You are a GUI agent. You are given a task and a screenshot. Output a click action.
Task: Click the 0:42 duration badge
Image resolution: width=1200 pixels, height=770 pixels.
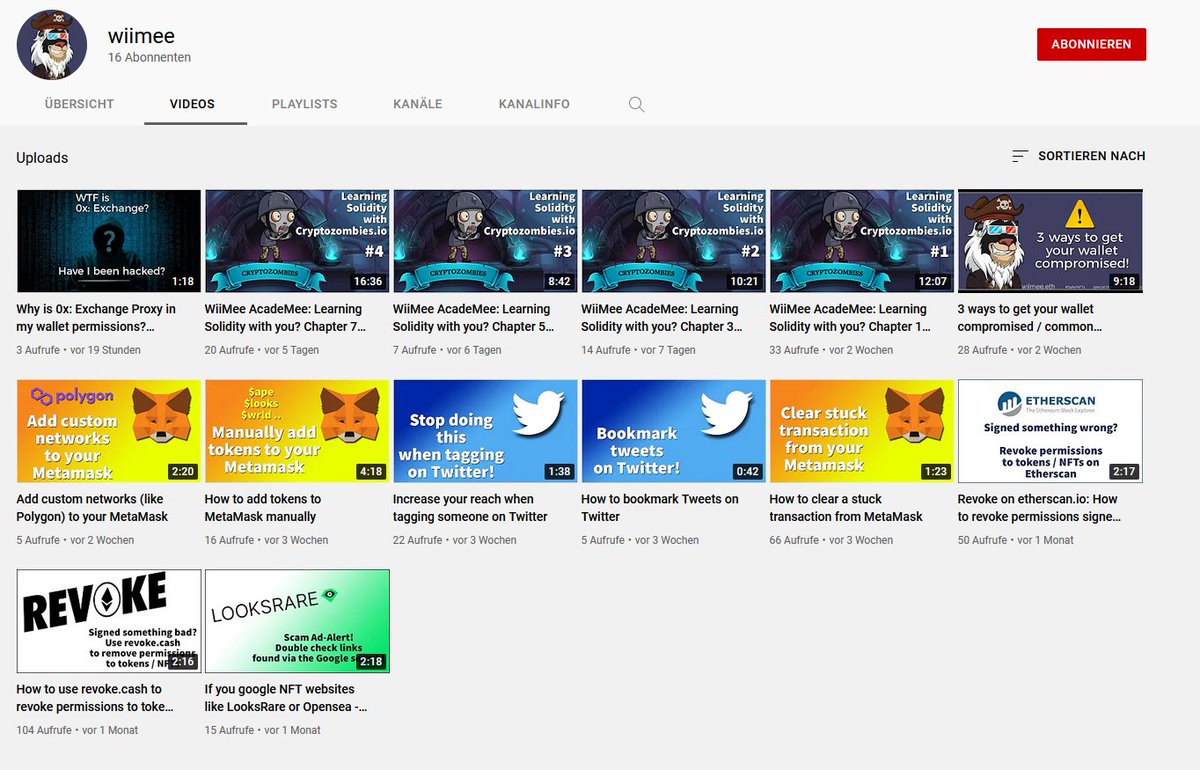746,471
